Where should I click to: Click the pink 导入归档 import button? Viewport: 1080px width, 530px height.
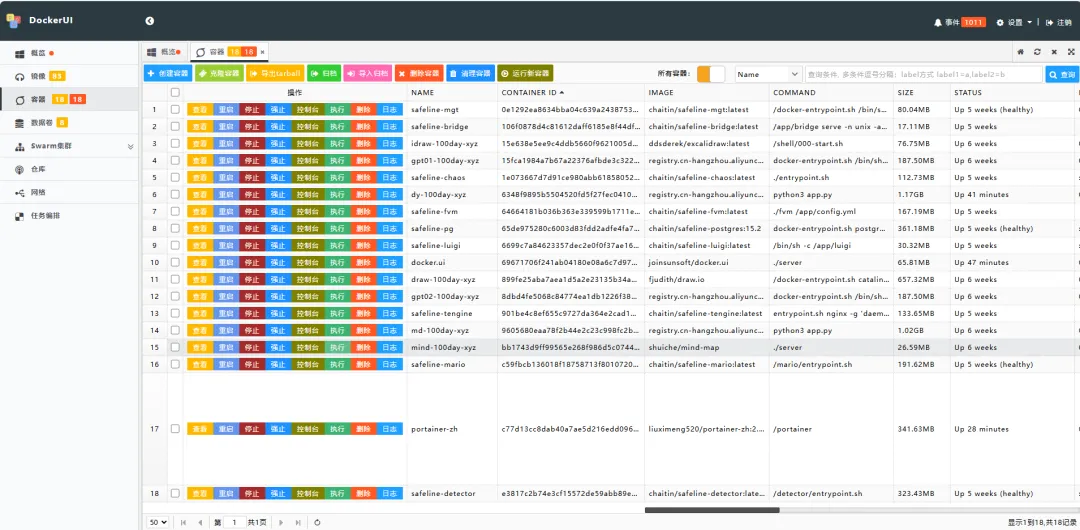pos(368,73)
